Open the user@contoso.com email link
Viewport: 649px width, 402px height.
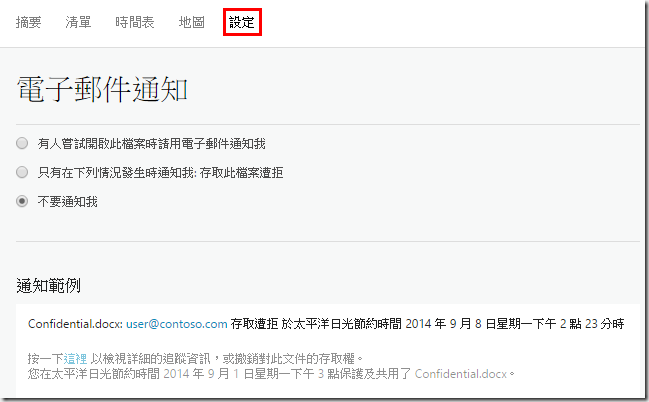coord(177,324)
